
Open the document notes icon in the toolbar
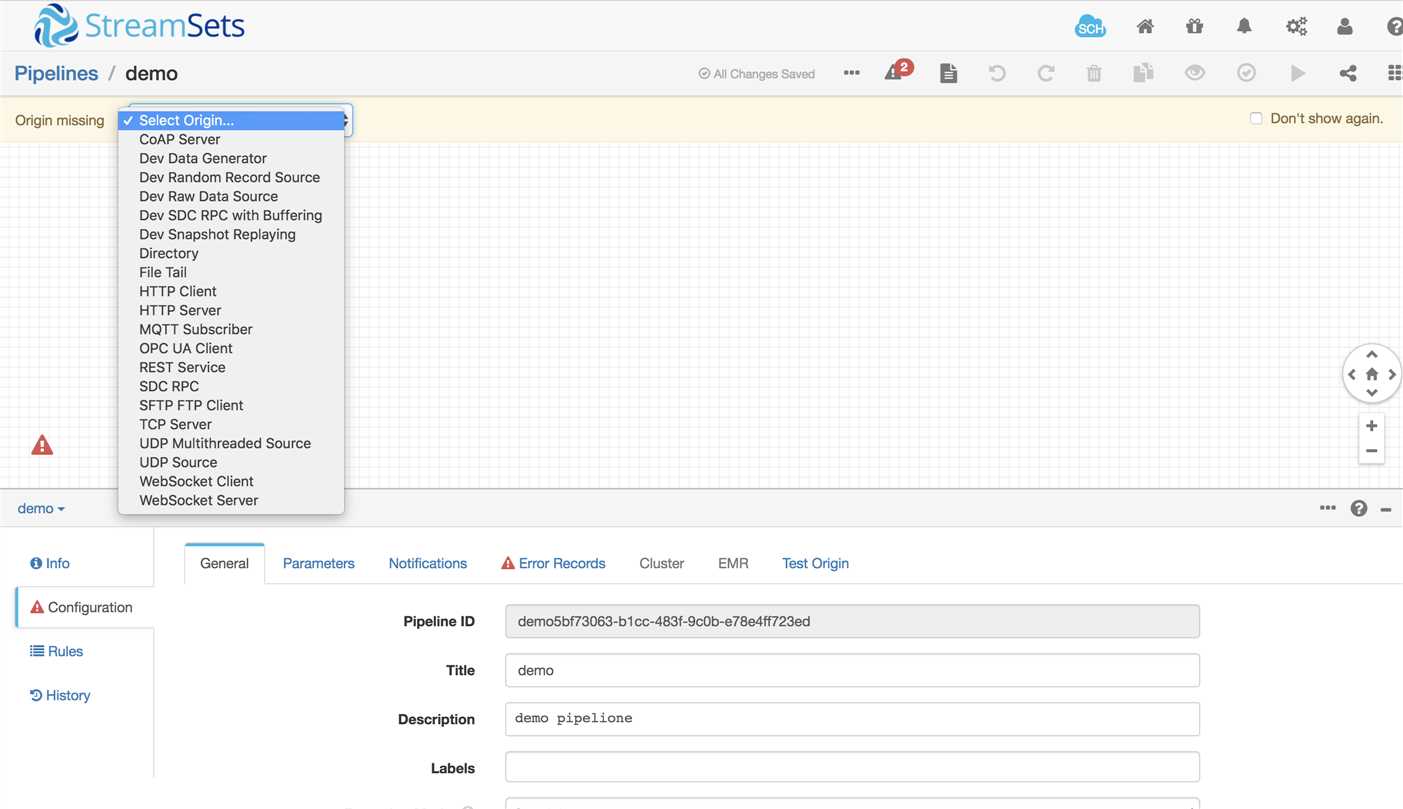(948, 73)
